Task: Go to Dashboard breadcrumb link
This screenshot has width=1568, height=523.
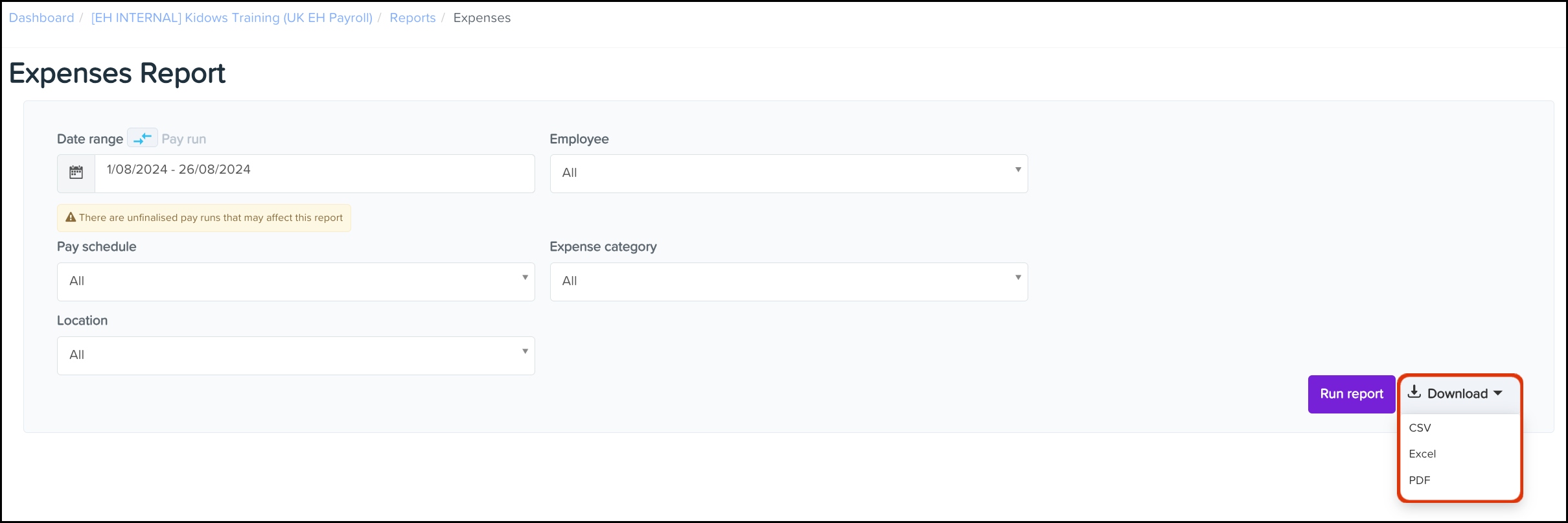Action: [41, 18]
